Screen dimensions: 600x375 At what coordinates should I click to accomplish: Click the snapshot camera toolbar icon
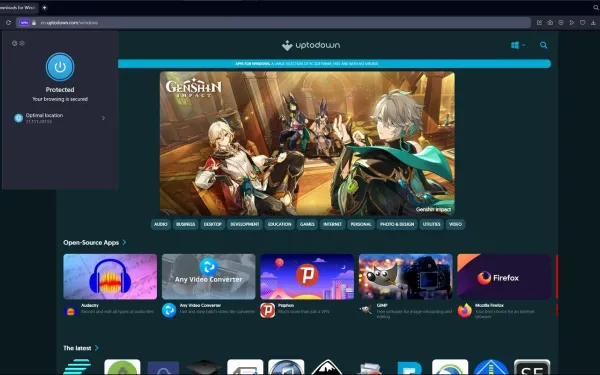(550, 23)
